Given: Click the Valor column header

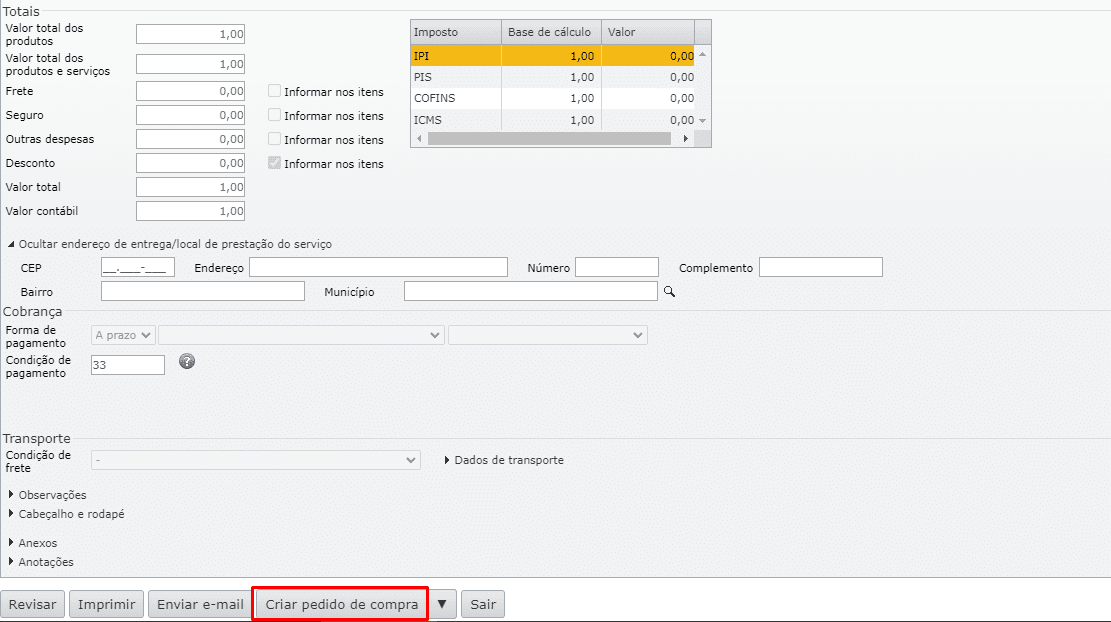Looking at the screenshot, I should (x=648, y=32).
